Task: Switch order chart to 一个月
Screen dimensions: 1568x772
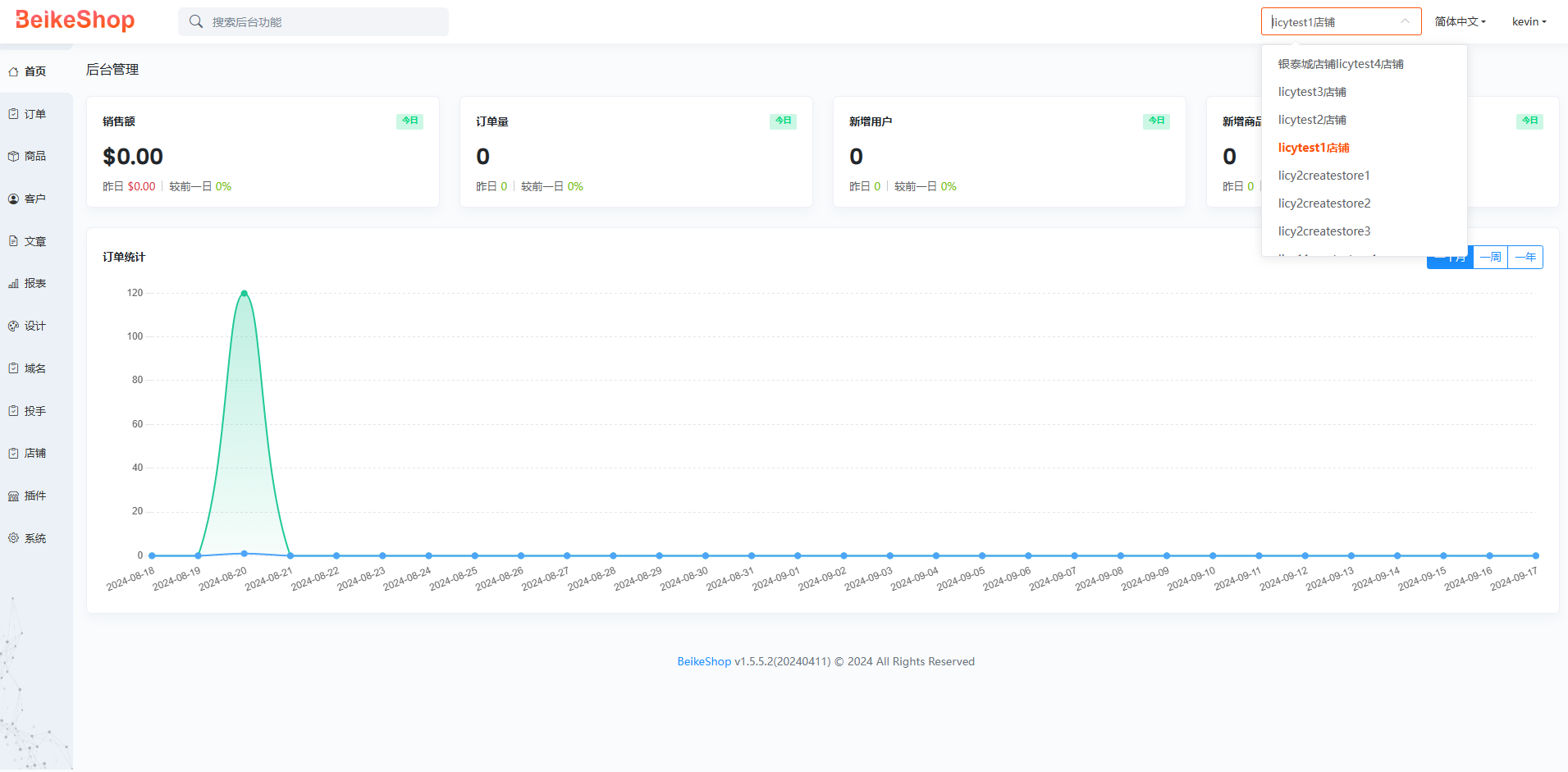Action: [x=1450, y=258]
